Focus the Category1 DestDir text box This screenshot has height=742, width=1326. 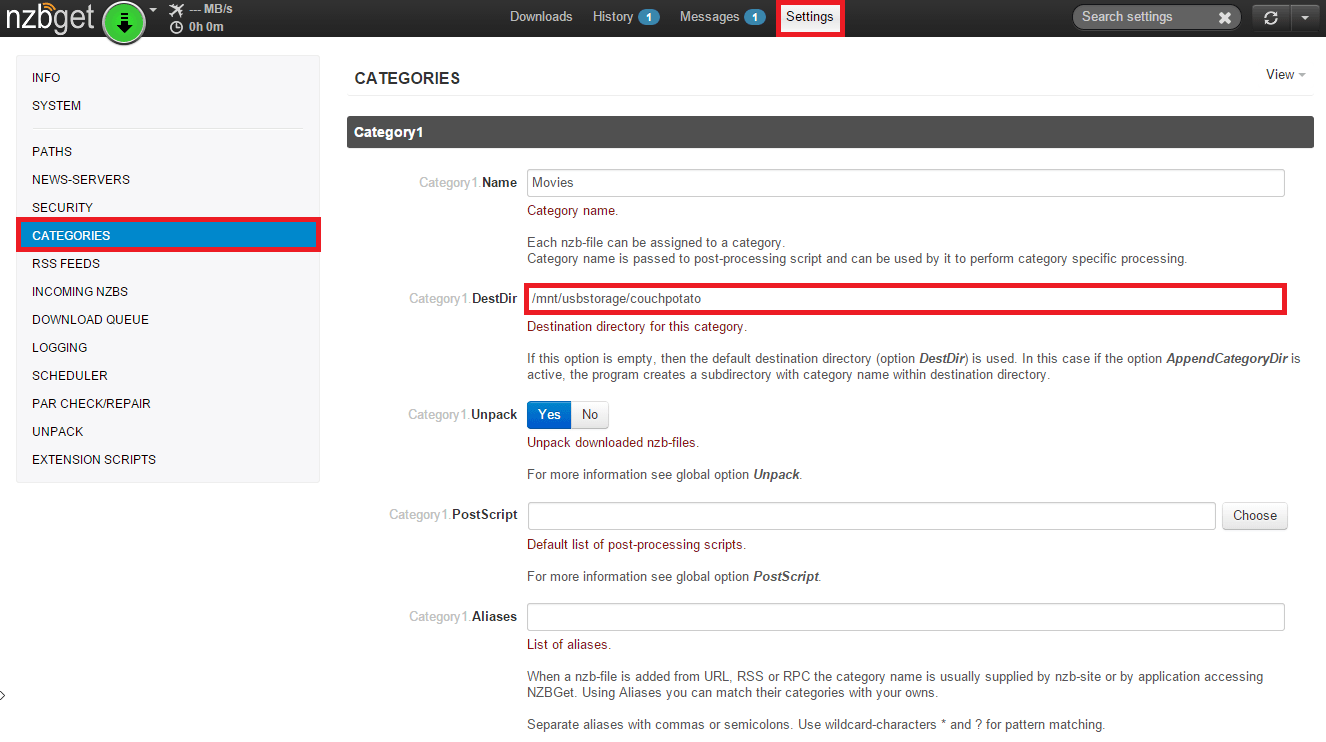click(905, 299)
